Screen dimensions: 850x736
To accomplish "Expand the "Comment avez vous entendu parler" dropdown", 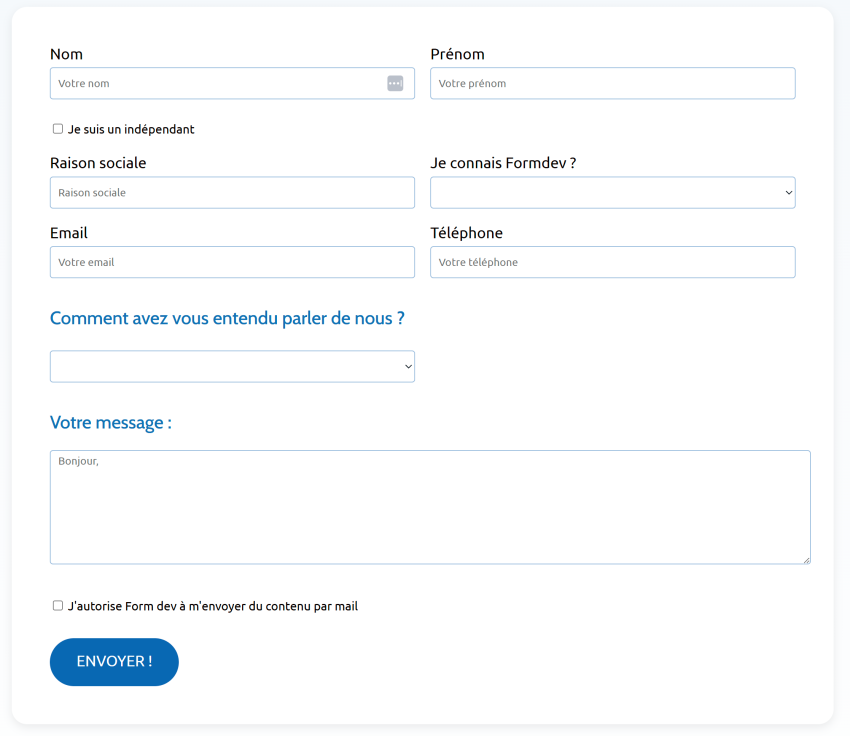I will click(x=232, y=366).
